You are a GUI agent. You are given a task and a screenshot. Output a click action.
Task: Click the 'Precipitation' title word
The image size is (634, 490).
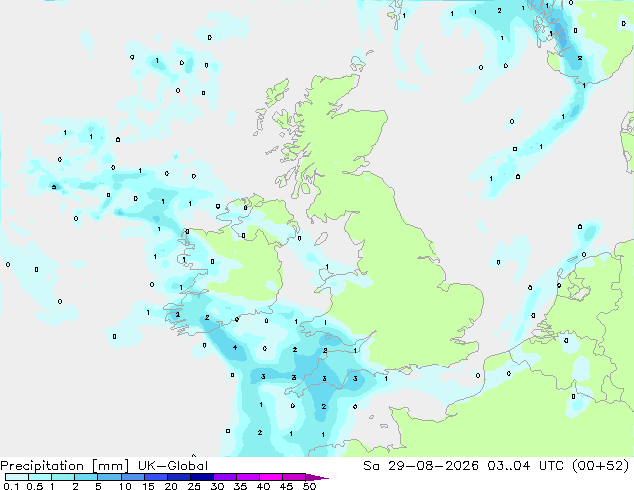tap(42, 466)
